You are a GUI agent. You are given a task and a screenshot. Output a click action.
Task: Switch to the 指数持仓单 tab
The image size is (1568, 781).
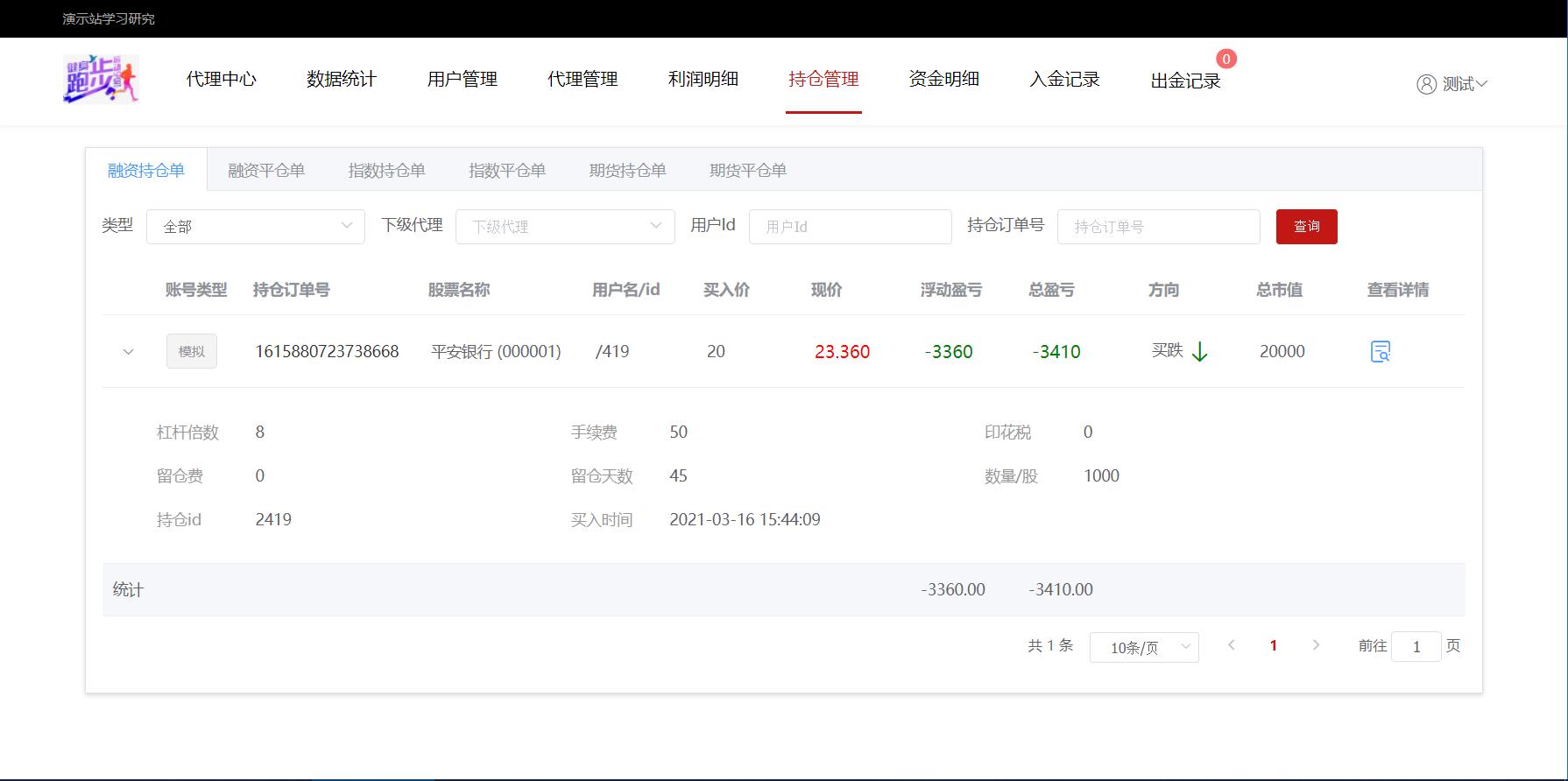pos(386,170)
